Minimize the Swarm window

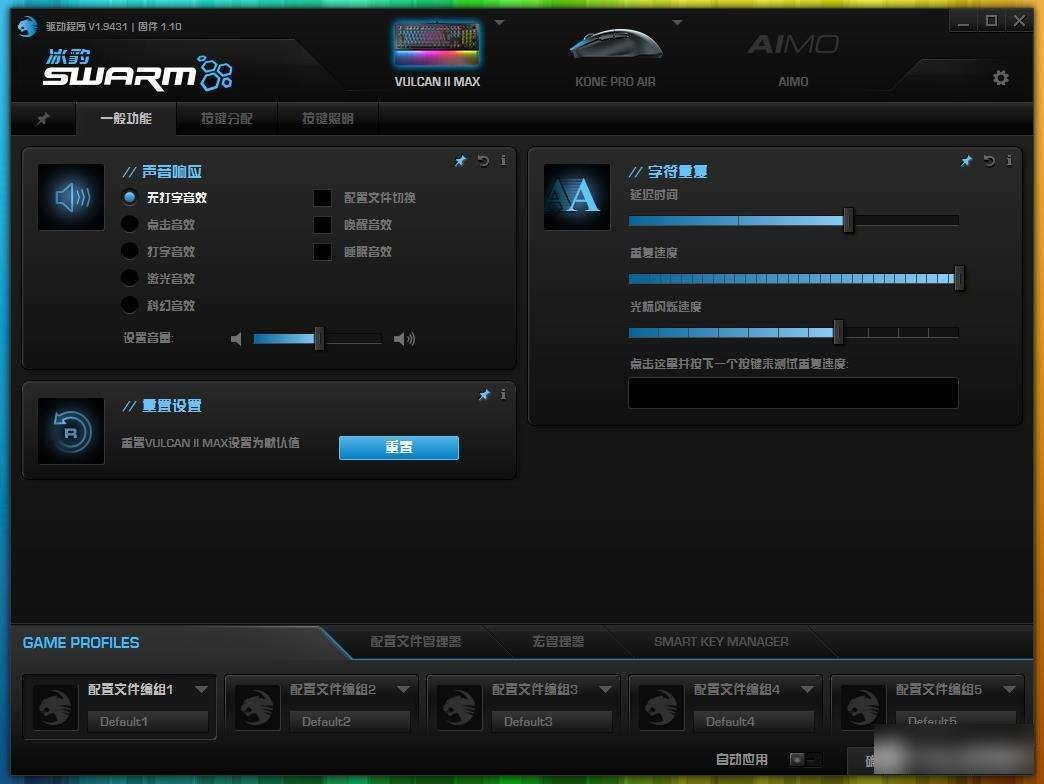(x=963, y=21)
